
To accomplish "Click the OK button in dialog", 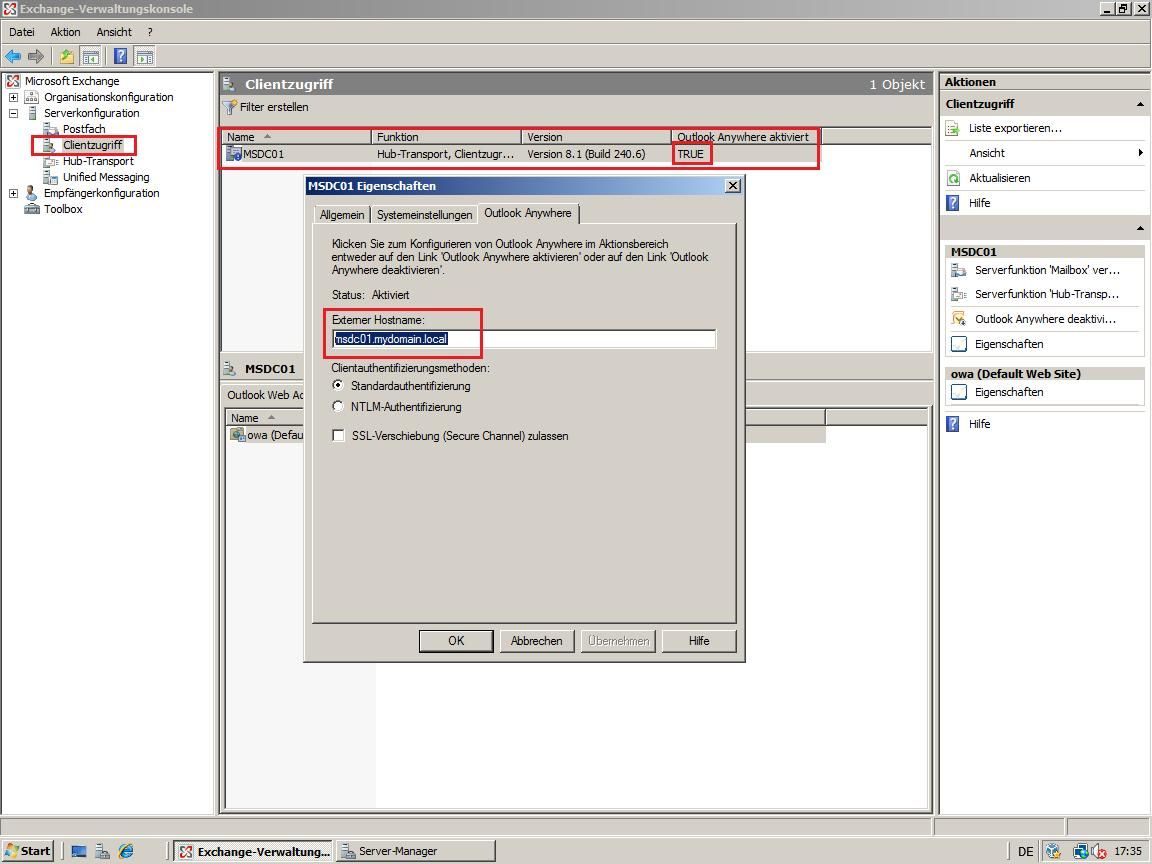I will [x=456, y=641].
